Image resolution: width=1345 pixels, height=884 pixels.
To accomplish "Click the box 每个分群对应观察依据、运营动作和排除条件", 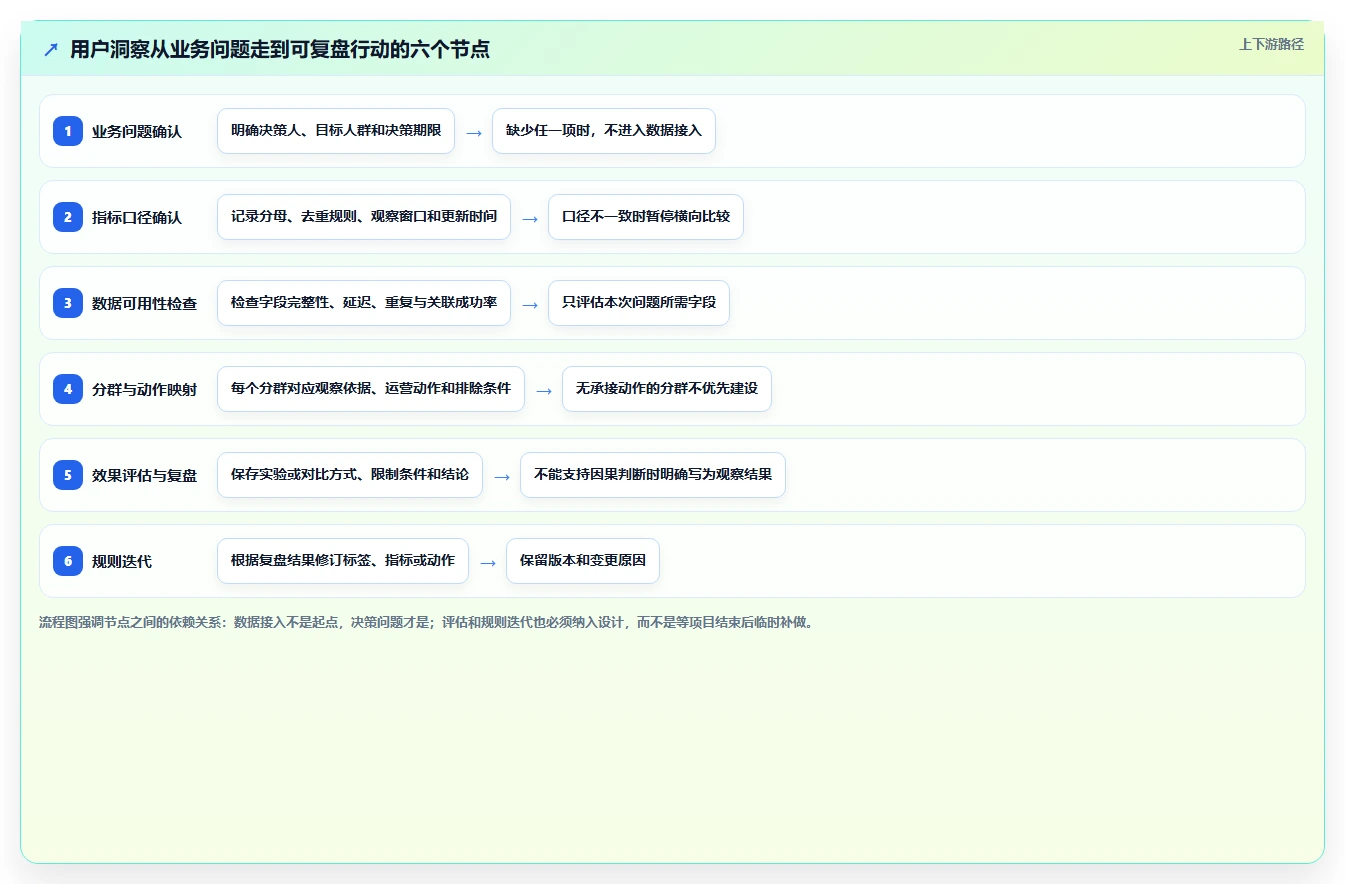I will pyautogui.click(x=371, y=389).
